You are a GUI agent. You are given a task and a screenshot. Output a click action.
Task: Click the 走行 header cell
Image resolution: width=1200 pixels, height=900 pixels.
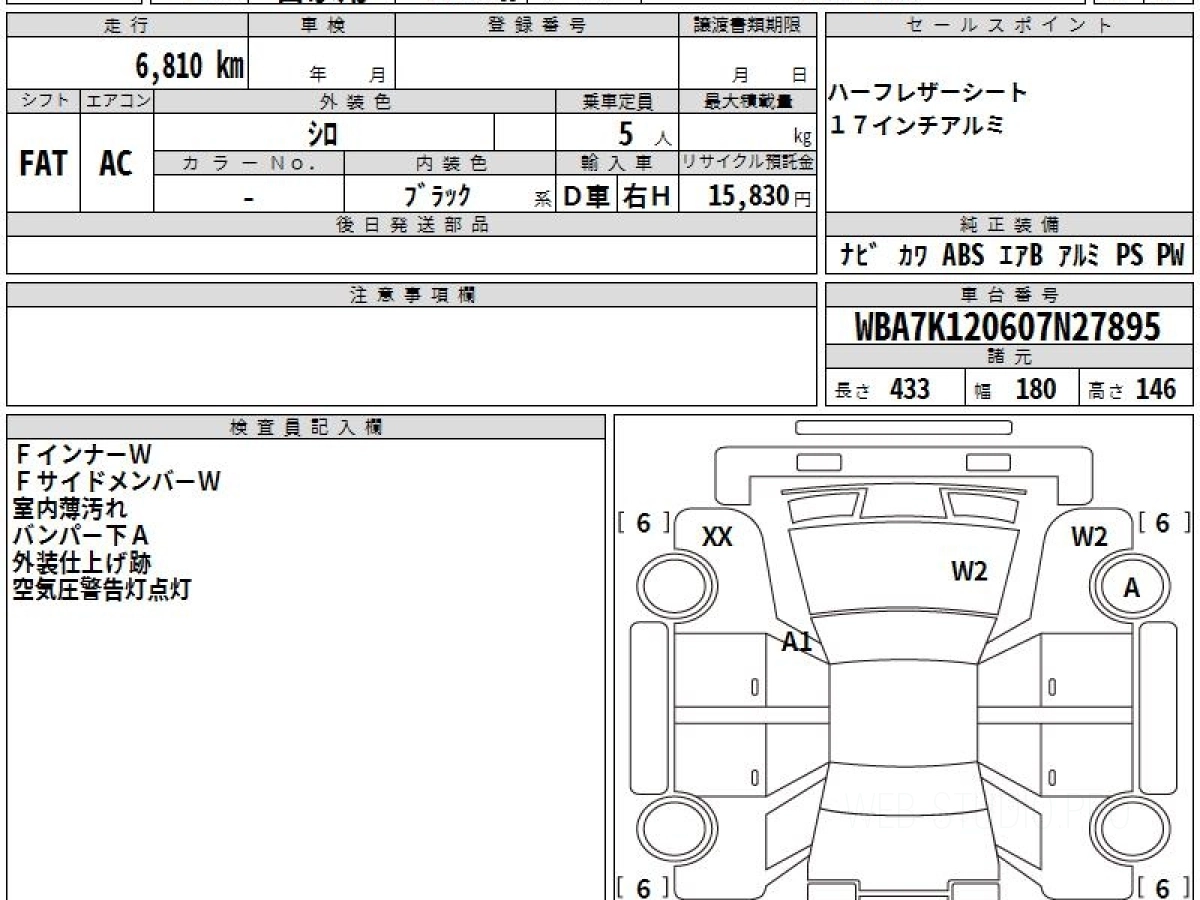[x=127, y=26]
